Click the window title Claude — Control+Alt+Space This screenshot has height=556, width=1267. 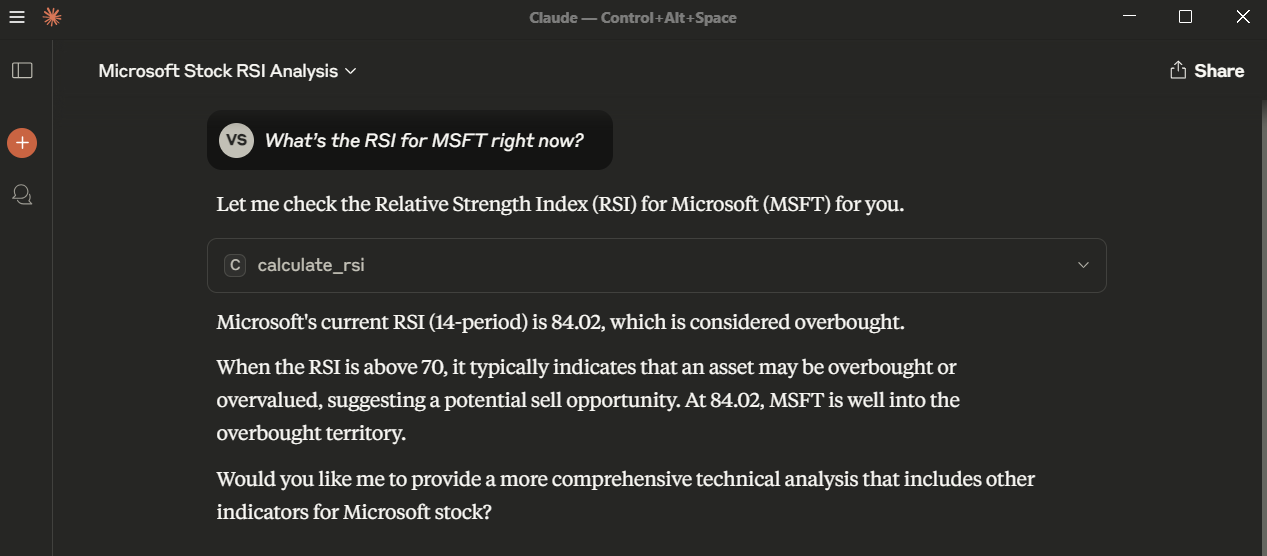(x=633, y=17)
